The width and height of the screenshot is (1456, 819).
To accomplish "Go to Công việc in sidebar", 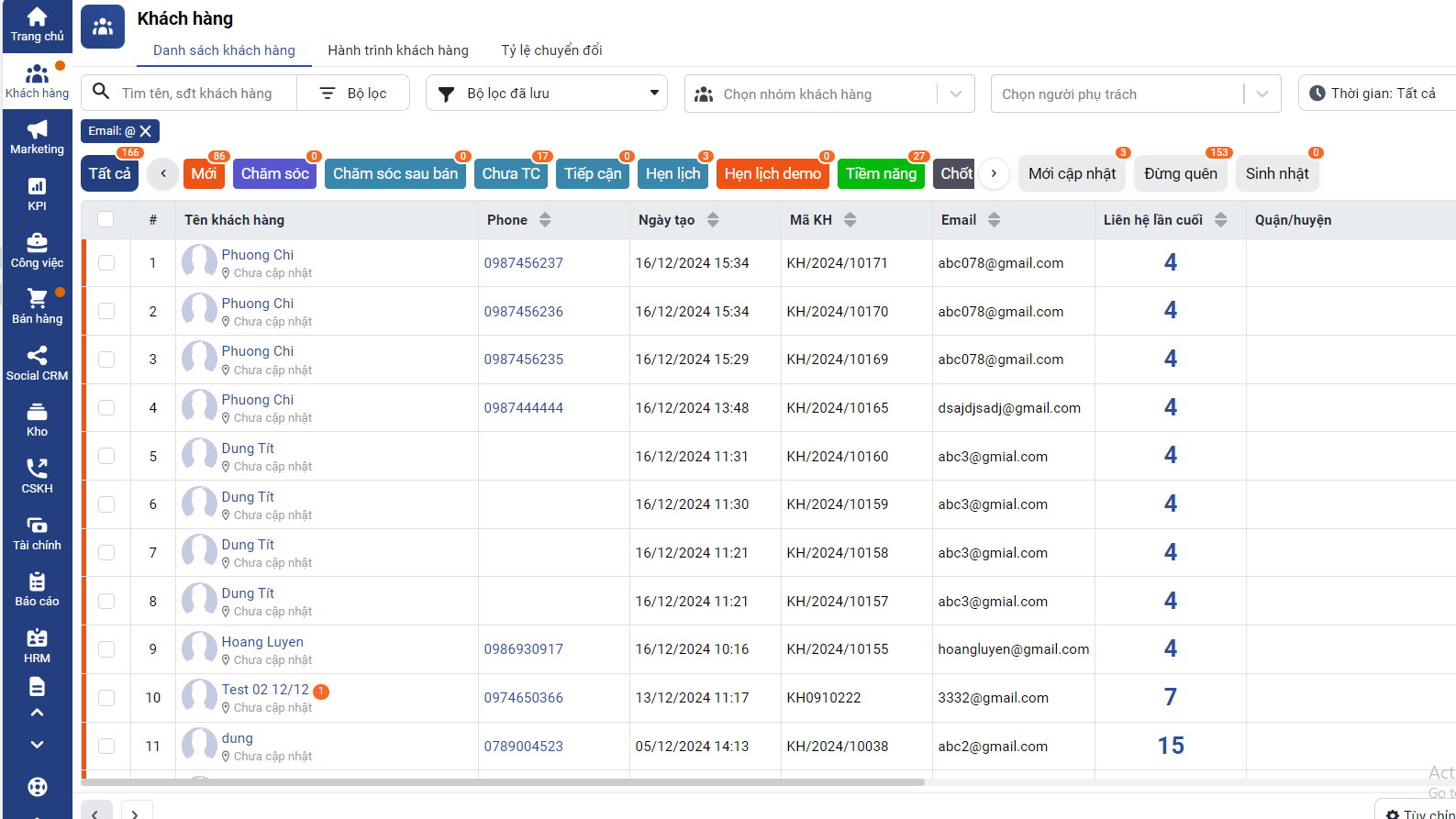I will pyautogui.click(x=37, y=250).
